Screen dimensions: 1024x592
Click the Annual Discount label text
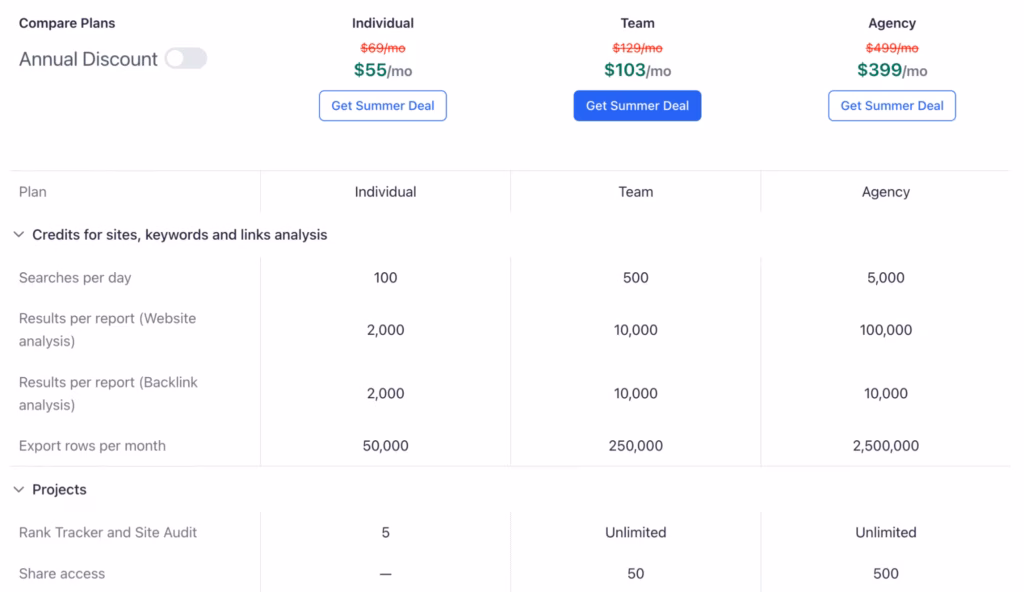[88, 59]
